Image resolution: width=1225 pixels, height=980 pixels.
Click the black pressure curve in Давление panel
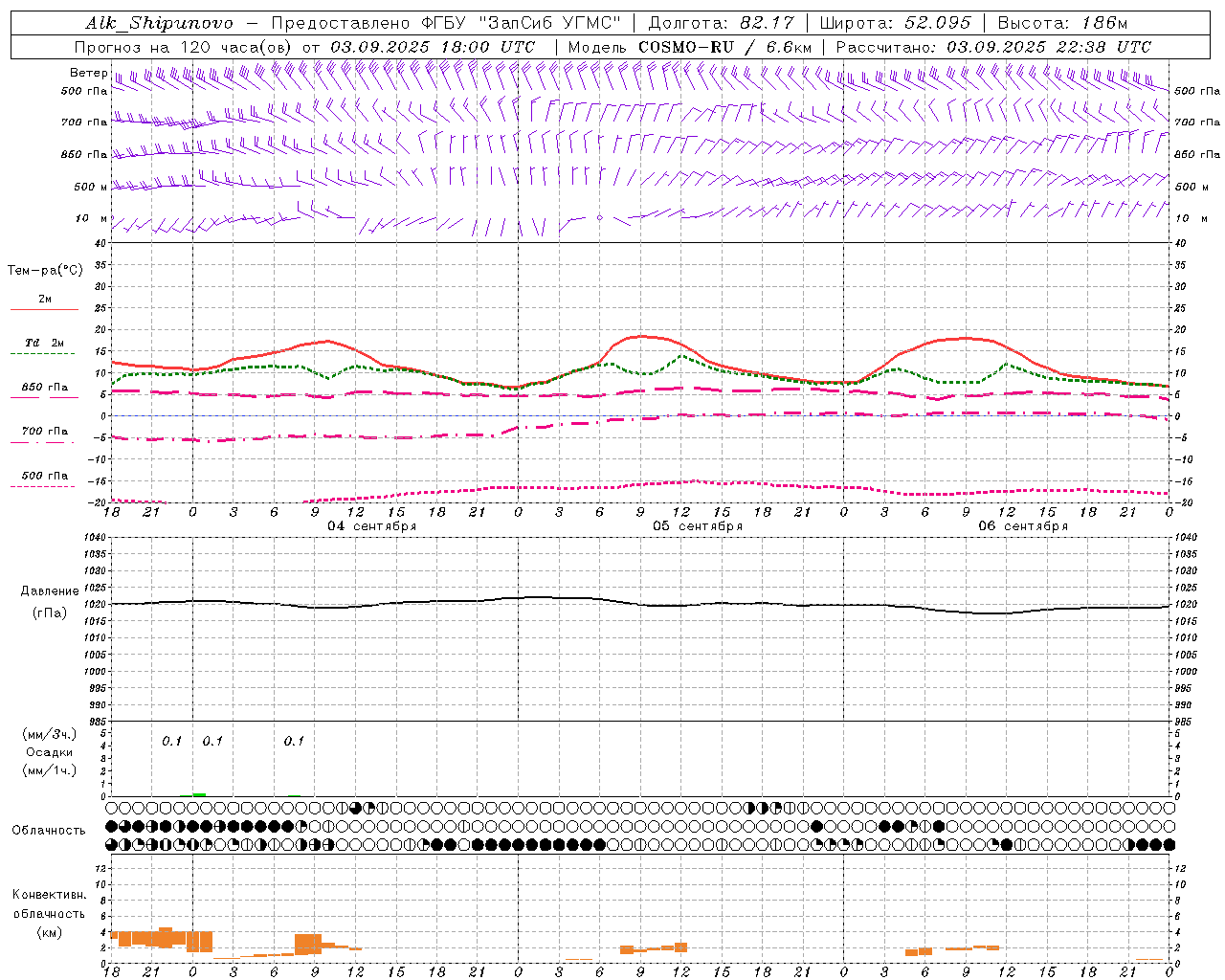pos(639,603)
